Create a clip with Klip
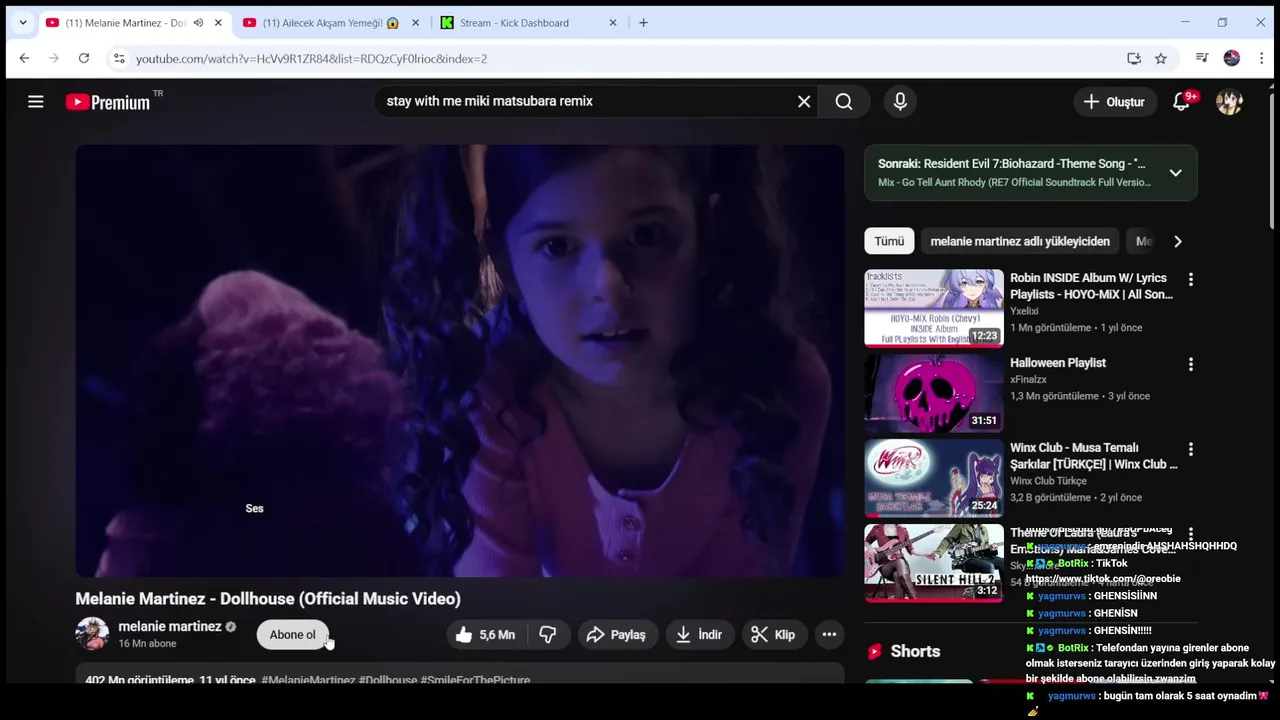Screen dimensions: 1280x720 (773, 634)
